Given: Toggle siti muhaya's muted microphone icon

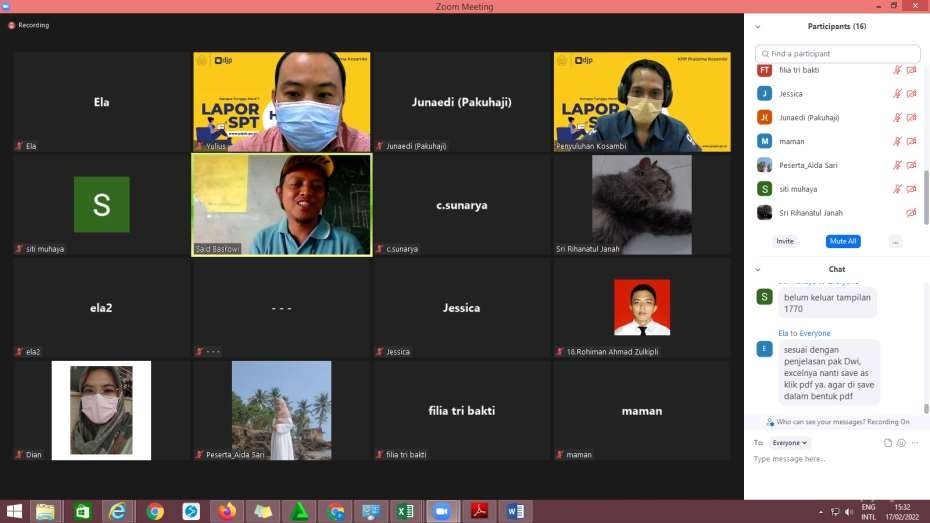Looking at the screenshot, I should 897,189.
